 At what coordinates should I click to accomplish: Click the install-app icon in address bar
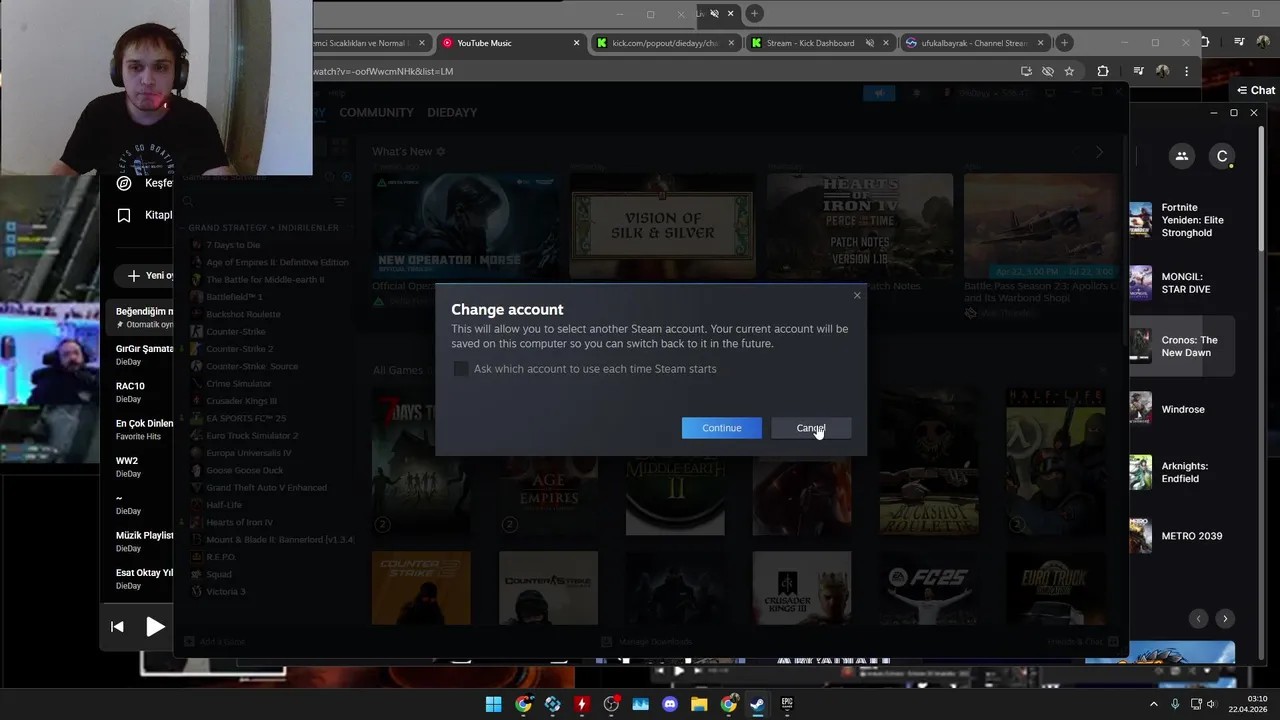coord(1026,71)
